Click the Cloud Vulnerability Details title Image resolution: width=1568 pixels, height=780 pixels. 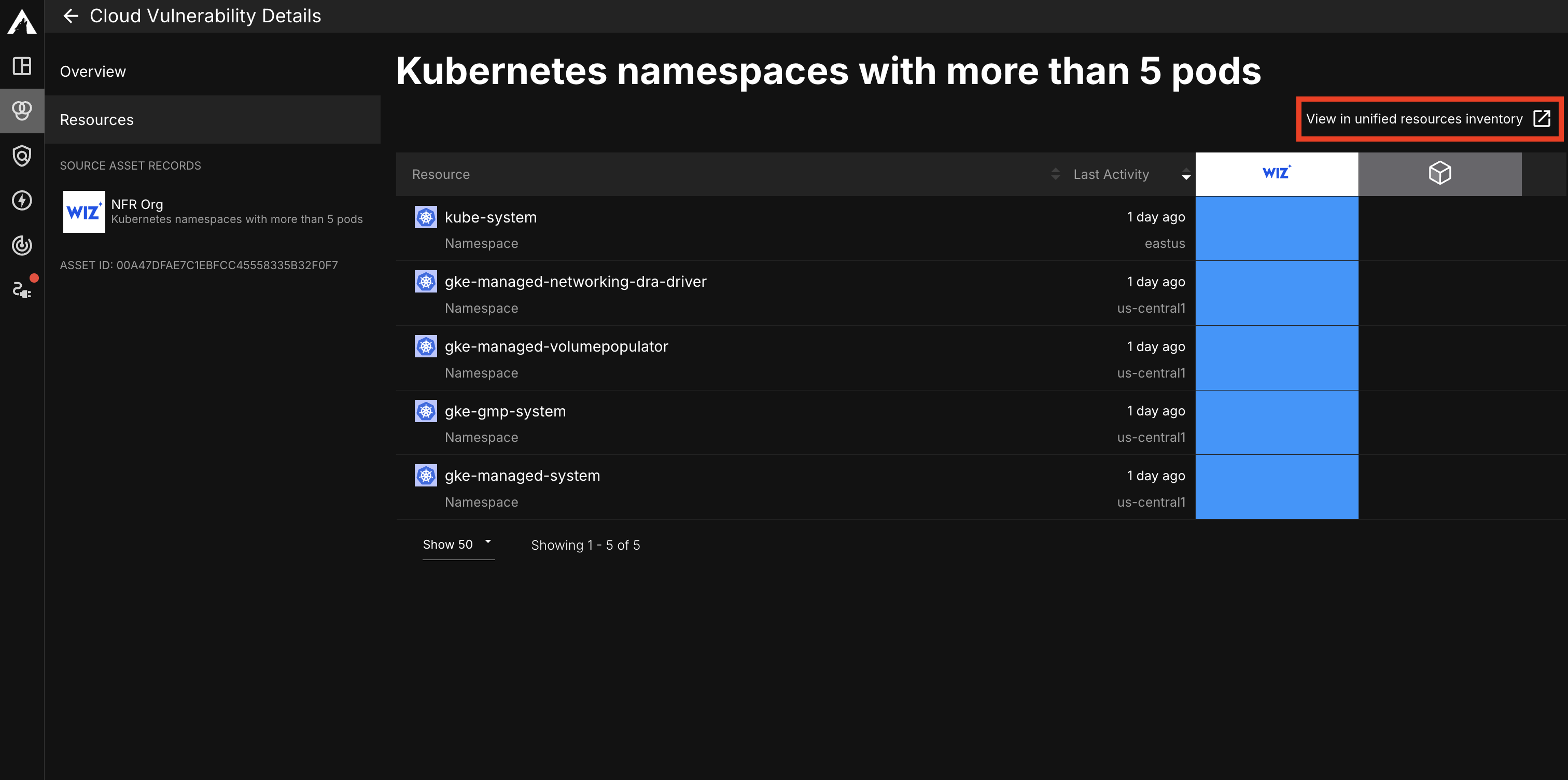pos(205,16)
